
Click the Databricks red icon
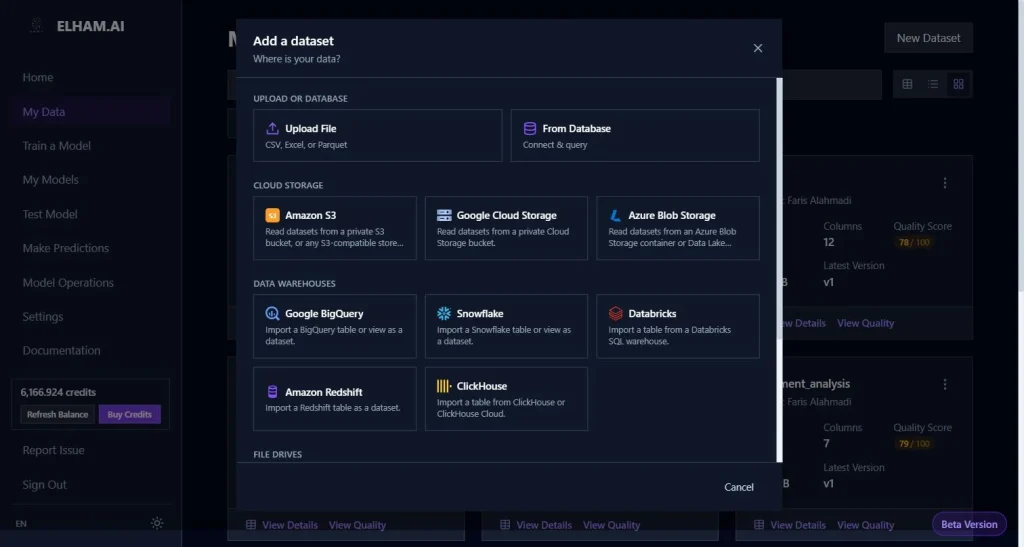(x=615, y=313)
